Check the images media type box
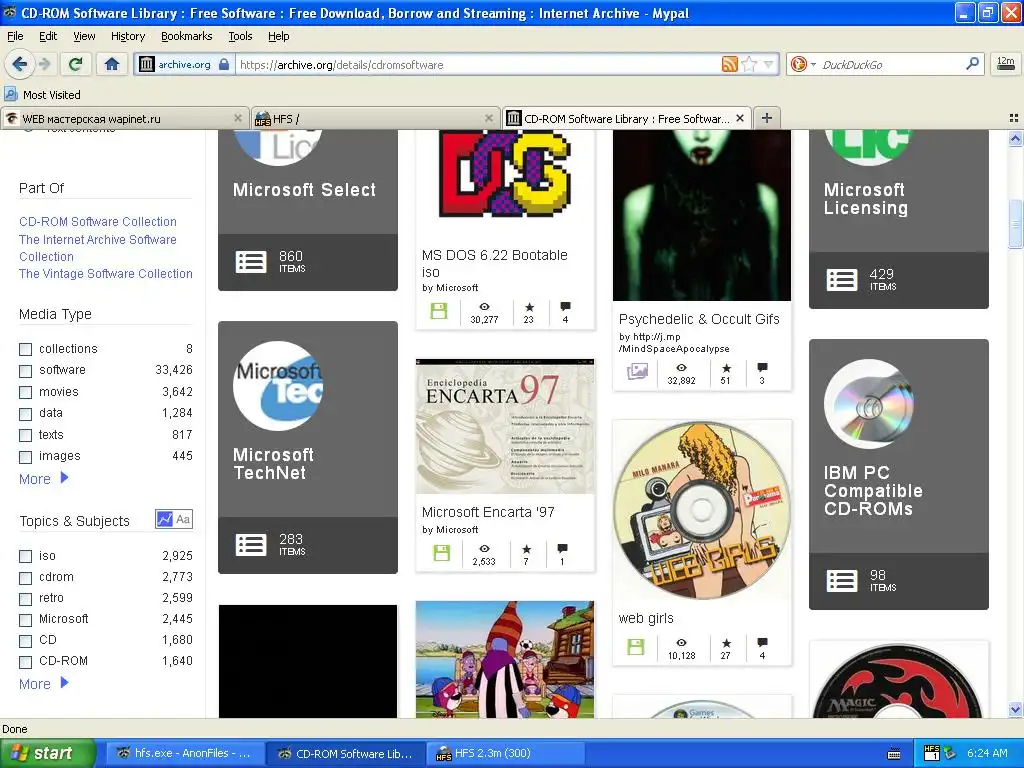This screenshot has width=1024, height=768. pos(25,457)
